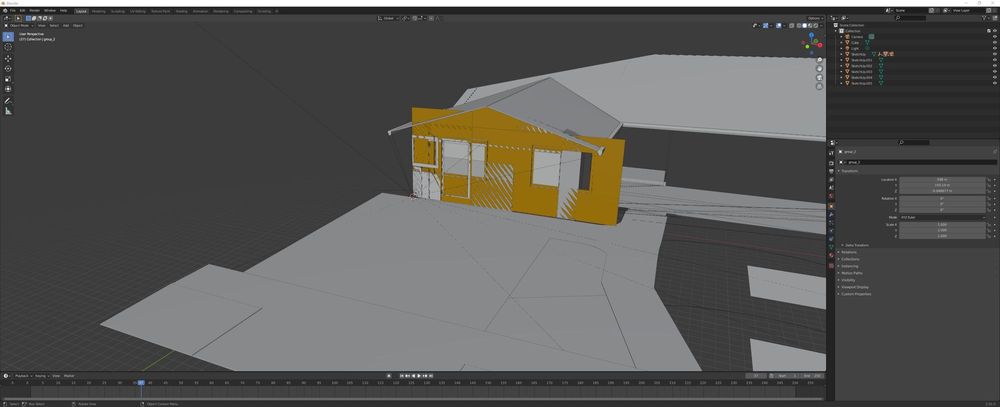Image resolution: width=1000 pixels, height=407 pixels.
Task: Hide the Collection with its eye icon
Action: pyautogui.click(x=994, y=31)
